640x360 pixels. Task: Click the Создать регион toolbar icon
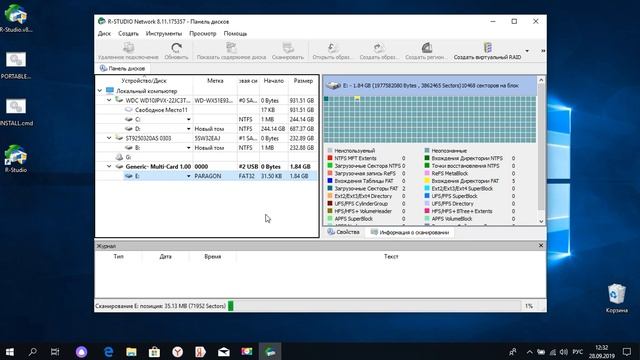[x=427, y=48]
